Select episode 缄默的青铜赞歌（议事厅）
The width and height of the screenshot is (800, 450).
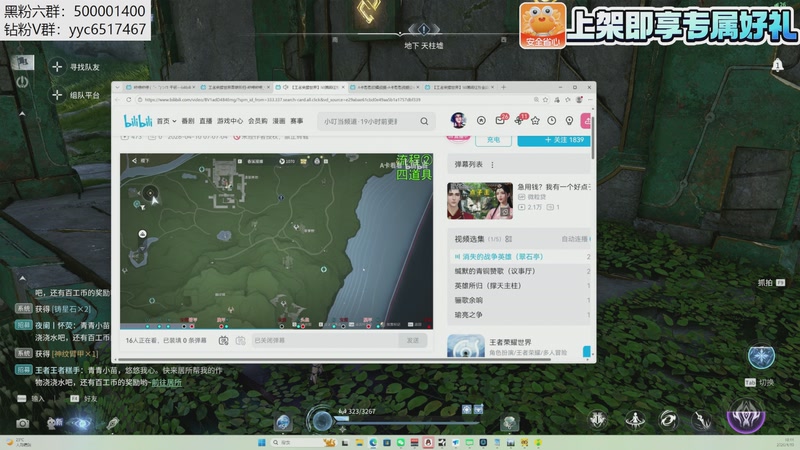click(x=519, y=271)
